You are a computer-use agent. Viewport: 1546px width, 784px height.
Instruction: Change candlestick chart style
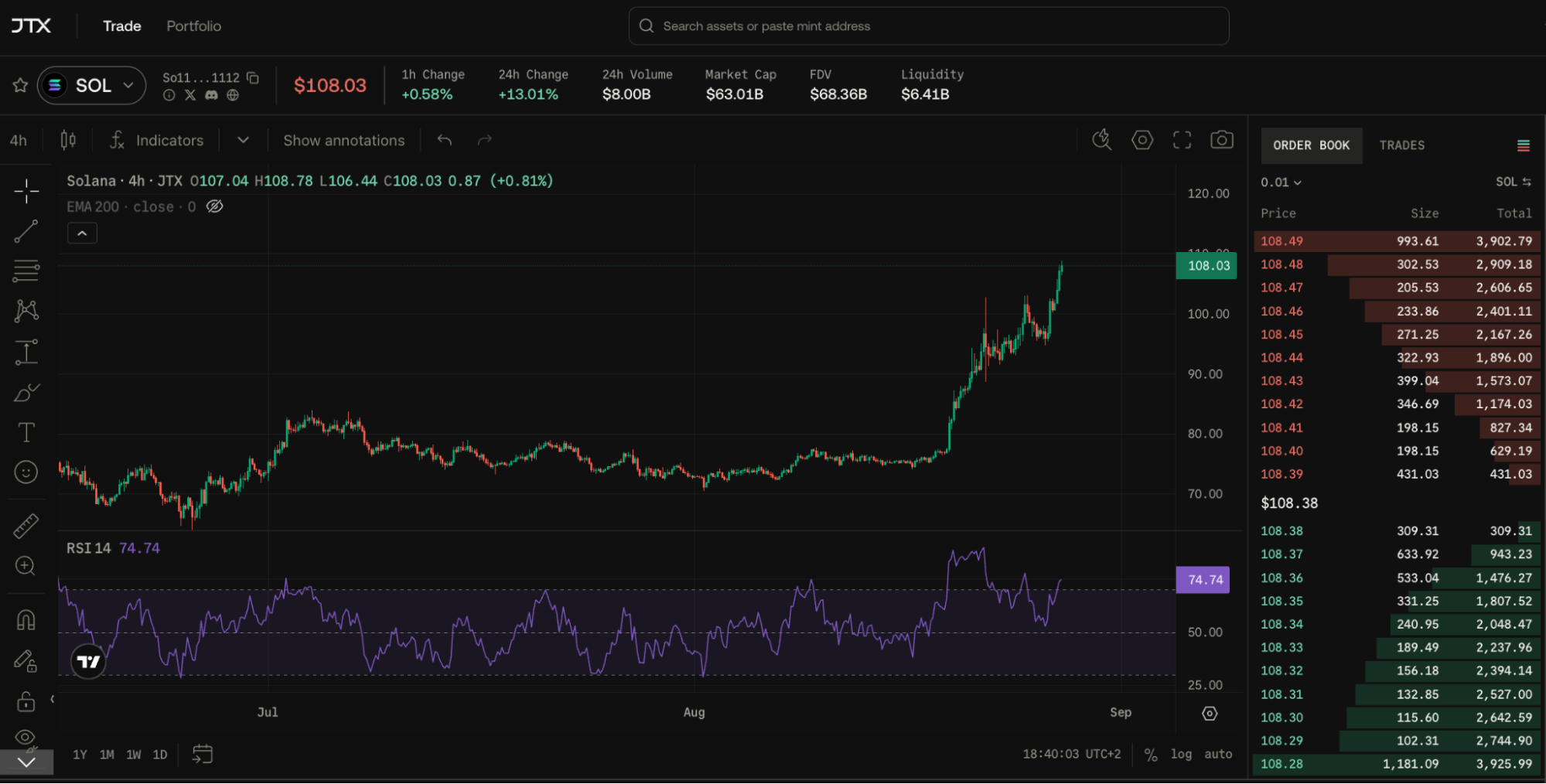pyautogui.click(x=68, y=140)
